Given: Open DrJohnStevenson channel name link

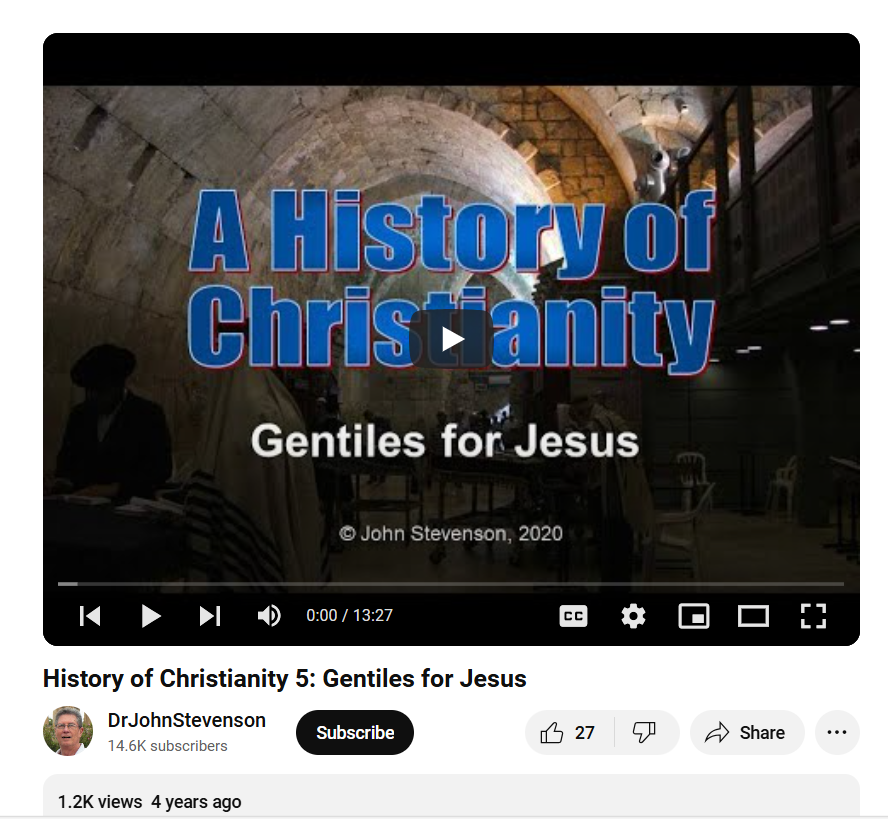Looking at the screenshot, I should click(x=186, y=720).
